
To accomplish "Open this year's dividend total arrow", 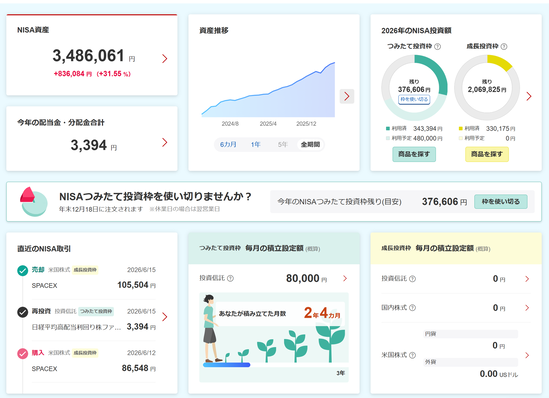I will tap(165, 142).
